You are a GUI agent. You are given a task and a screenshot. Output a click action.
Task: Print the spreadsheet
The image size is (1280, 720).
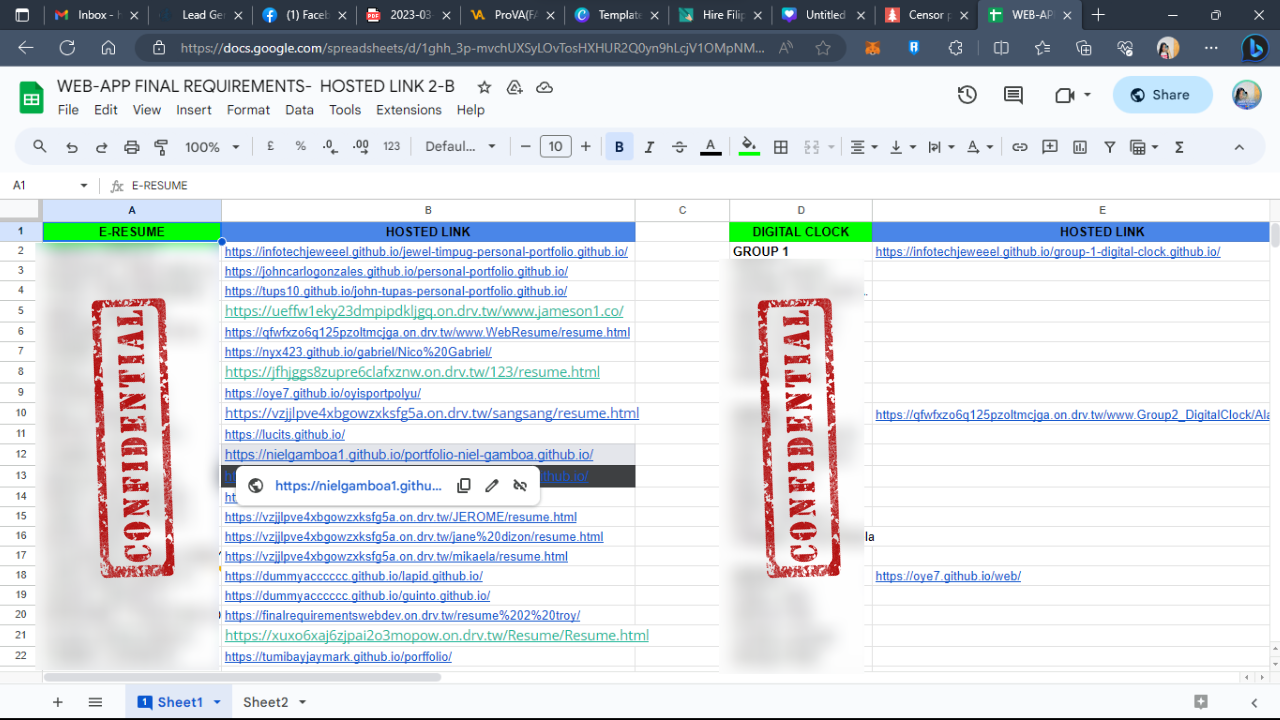(x=131, y=147)
